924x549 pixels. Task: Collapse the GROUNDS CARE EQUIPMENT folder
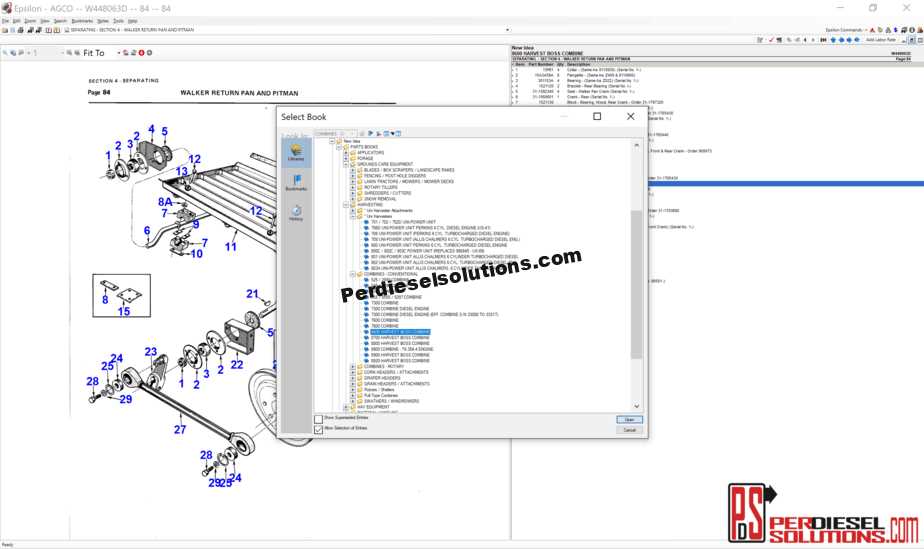click(346, 164)
